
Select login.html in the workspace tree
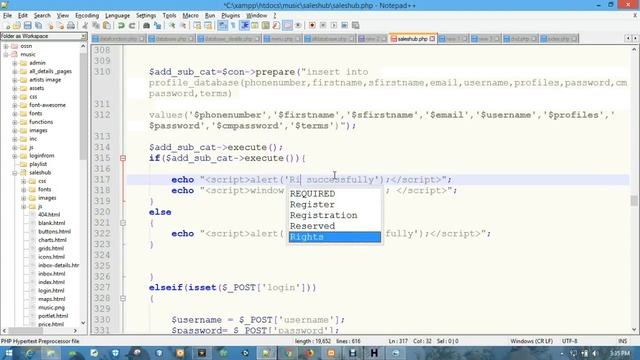click(x=51, y=291)
